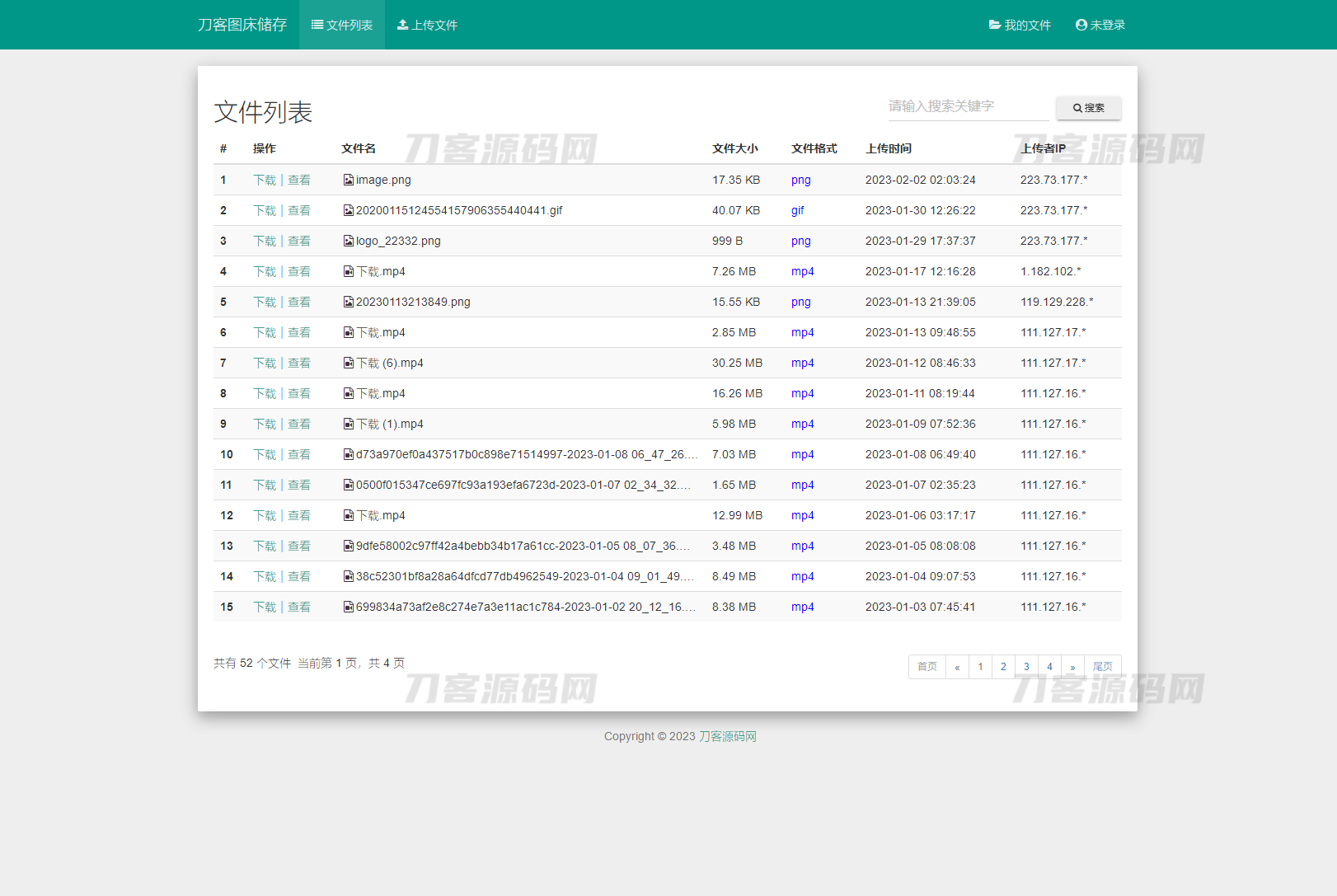The height and width of the screenshot is (896, 1337).
Task: Switch to the 上传文件 tab
Action: point(427,25)
